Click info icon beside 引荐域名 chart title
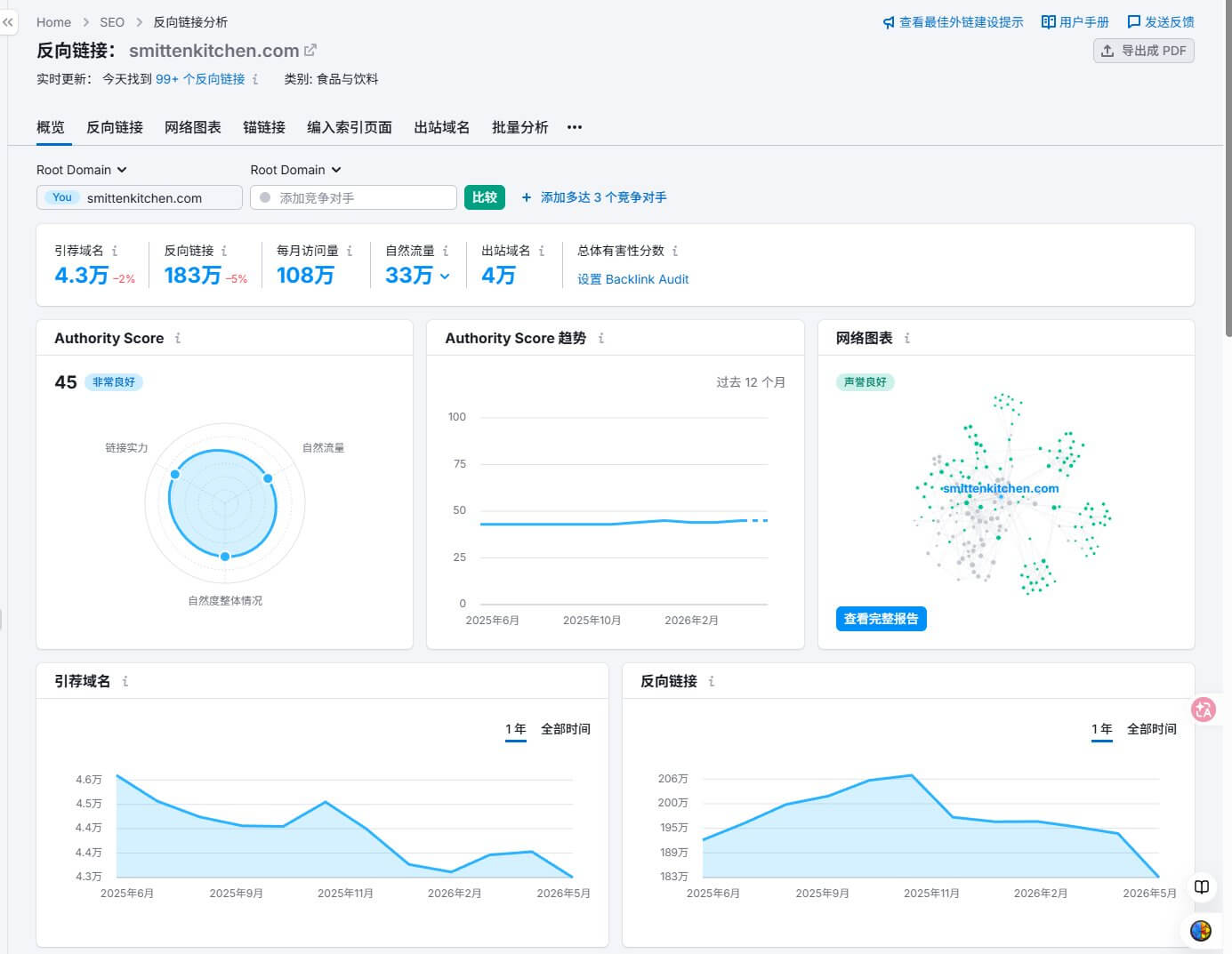The height and width of the screenshot is (954, 1232). pos(125,681)
